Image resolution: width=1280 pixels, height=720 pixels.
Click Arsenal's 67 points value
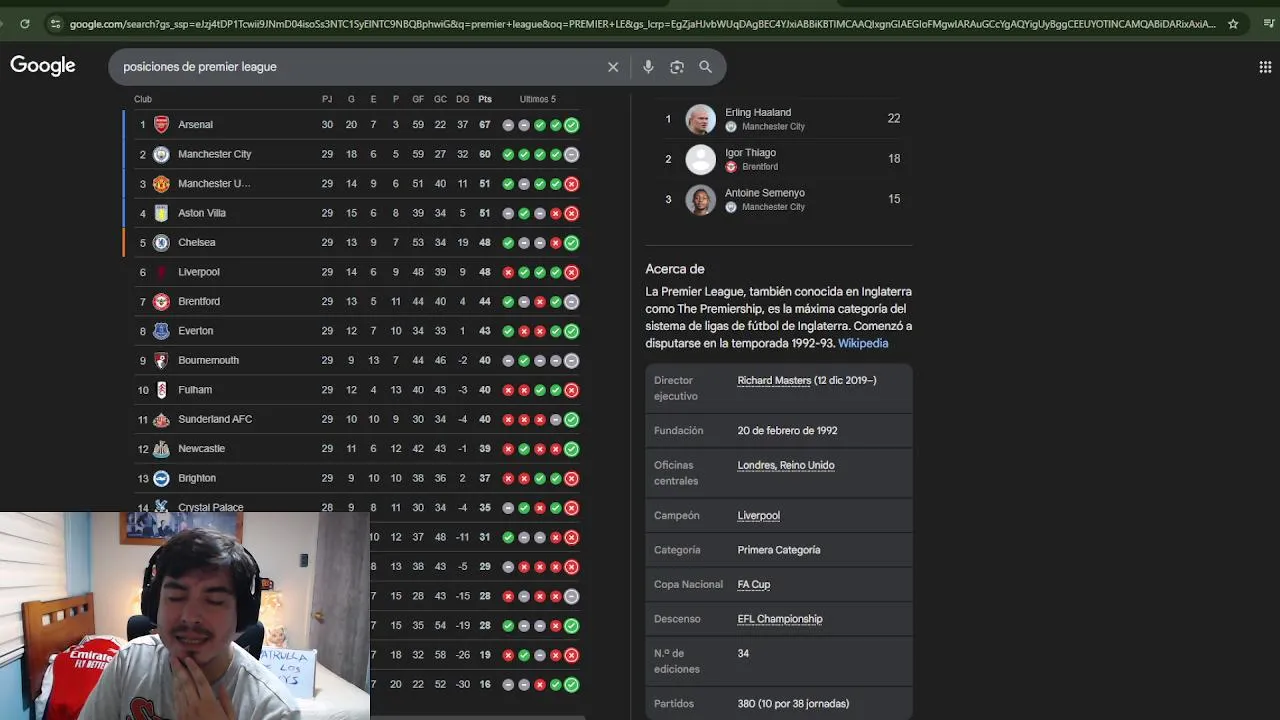485,125
